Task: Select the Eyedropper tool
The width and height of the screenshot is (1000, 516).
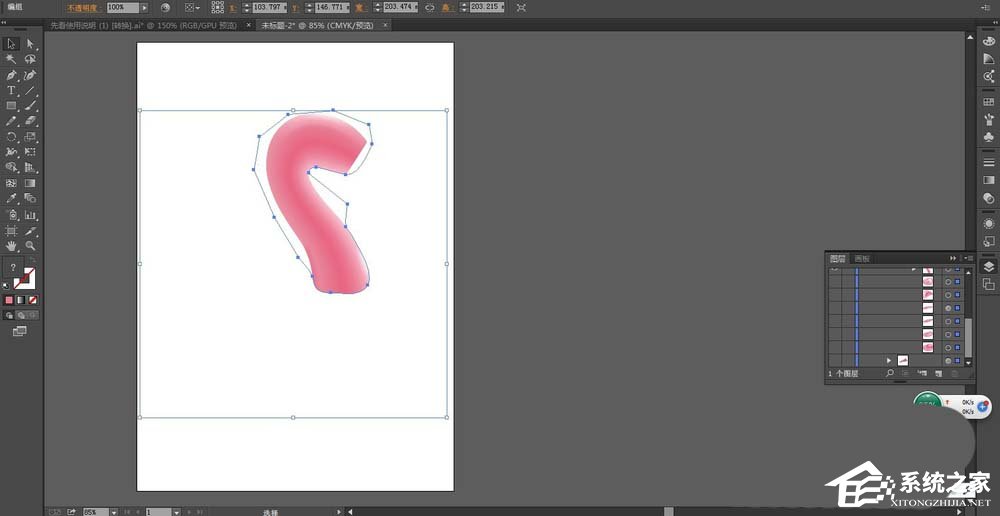Action: pos(11,198)
